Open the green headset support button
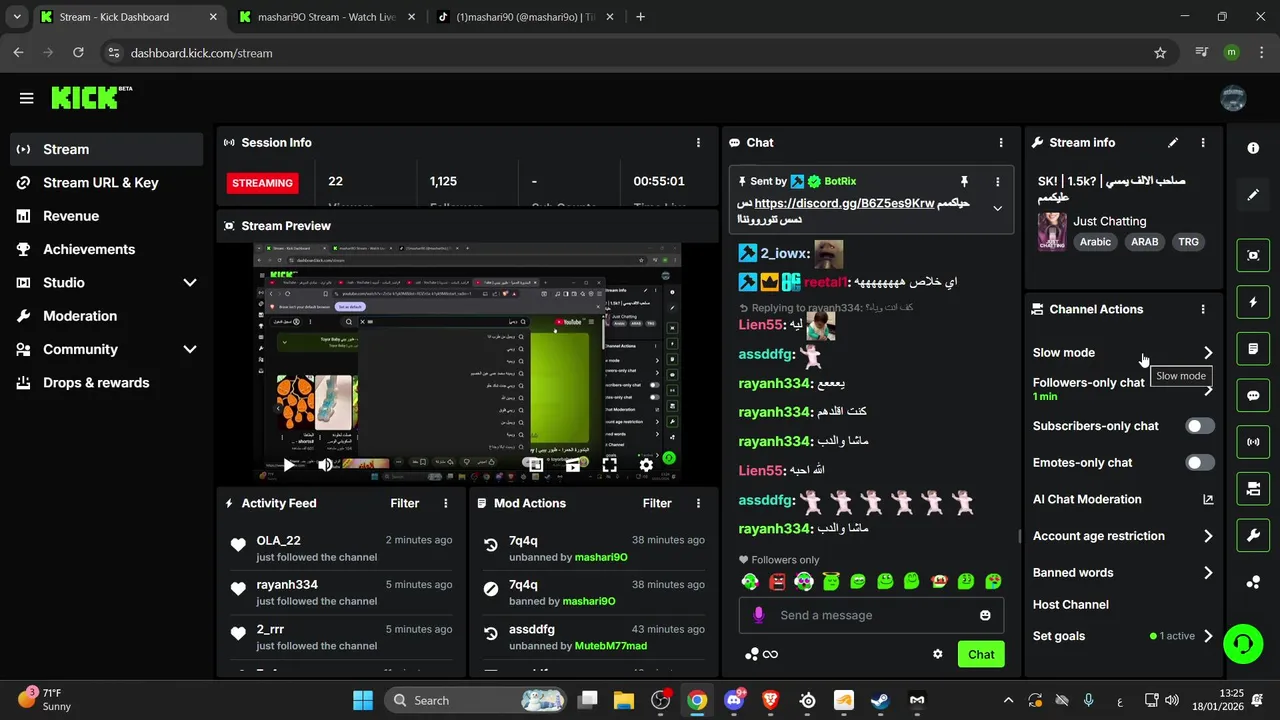Screen dimensions: 1280x720 (x=1243, y=643)
